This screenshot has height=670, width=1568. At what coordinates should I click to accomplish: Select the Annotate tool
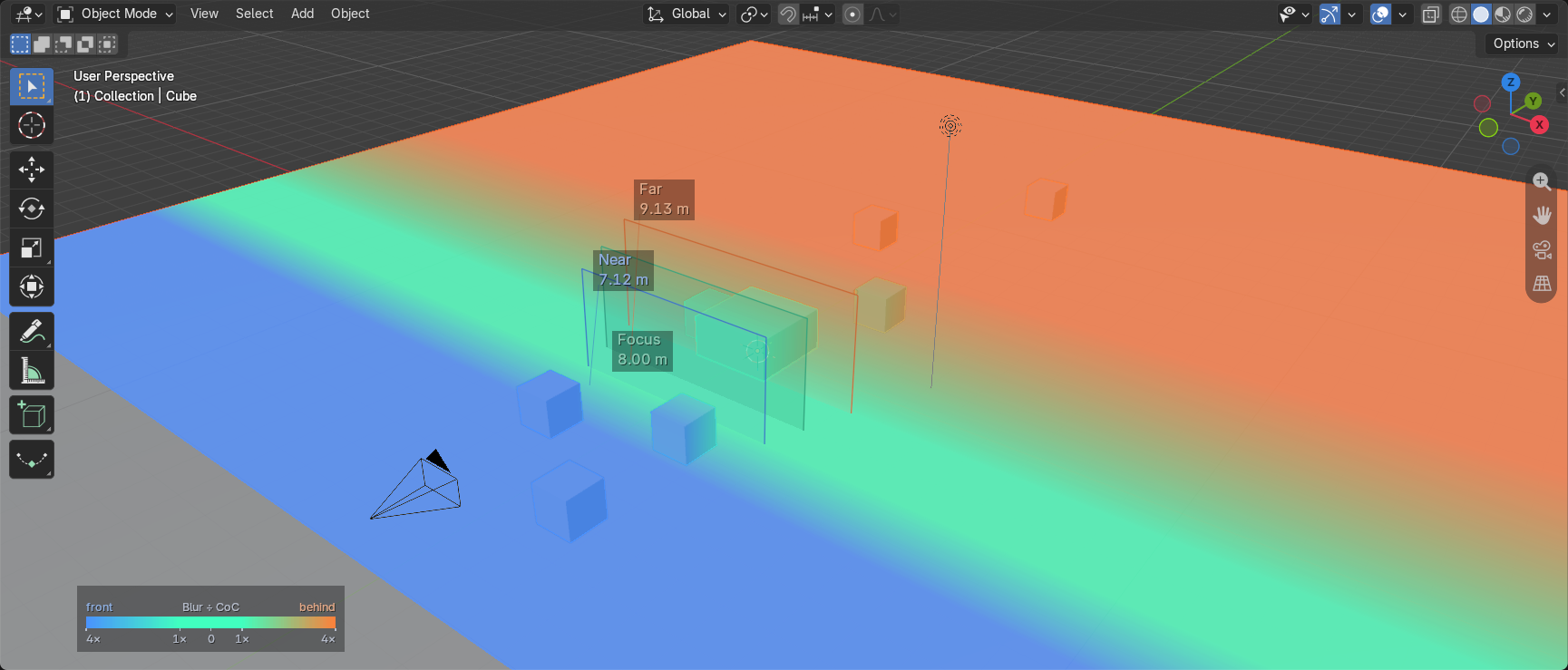click(32, 331)
